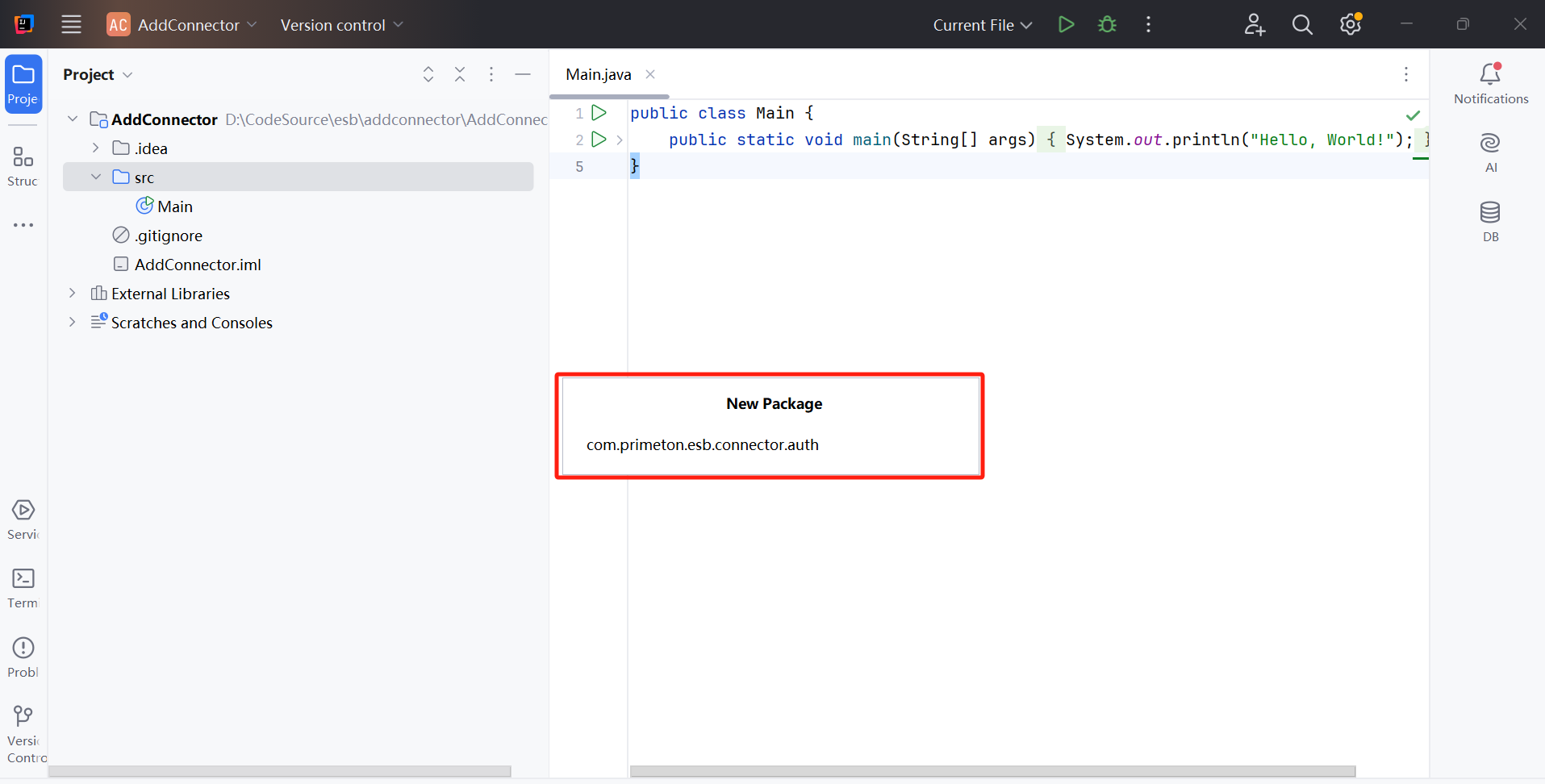Open the Notifications panel
Screen dimensions: 1545x784
1490,83
